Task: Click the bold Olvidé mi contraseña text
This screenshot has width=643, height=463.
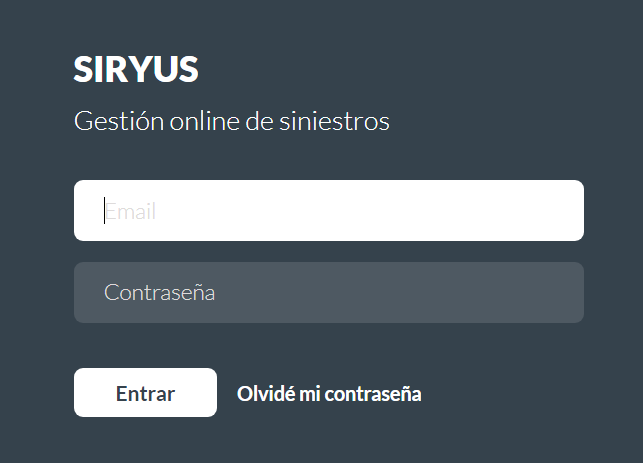Action: [329, 394]
